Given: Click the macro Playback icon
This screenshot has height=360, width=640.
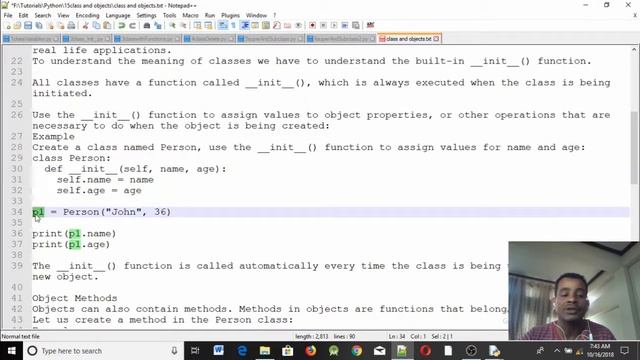Looking at the screenshot, I should [x=334, y=26].
